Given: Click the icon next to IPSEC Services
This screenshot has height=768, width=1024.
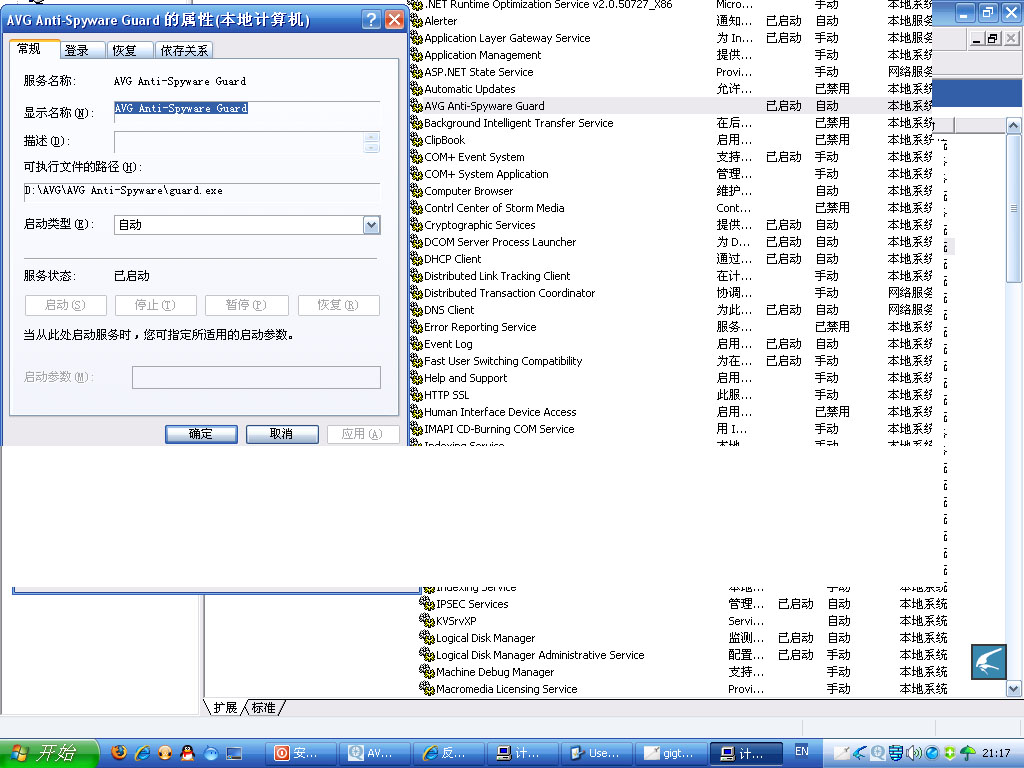Looking at the screenshot, I should 427,604.
